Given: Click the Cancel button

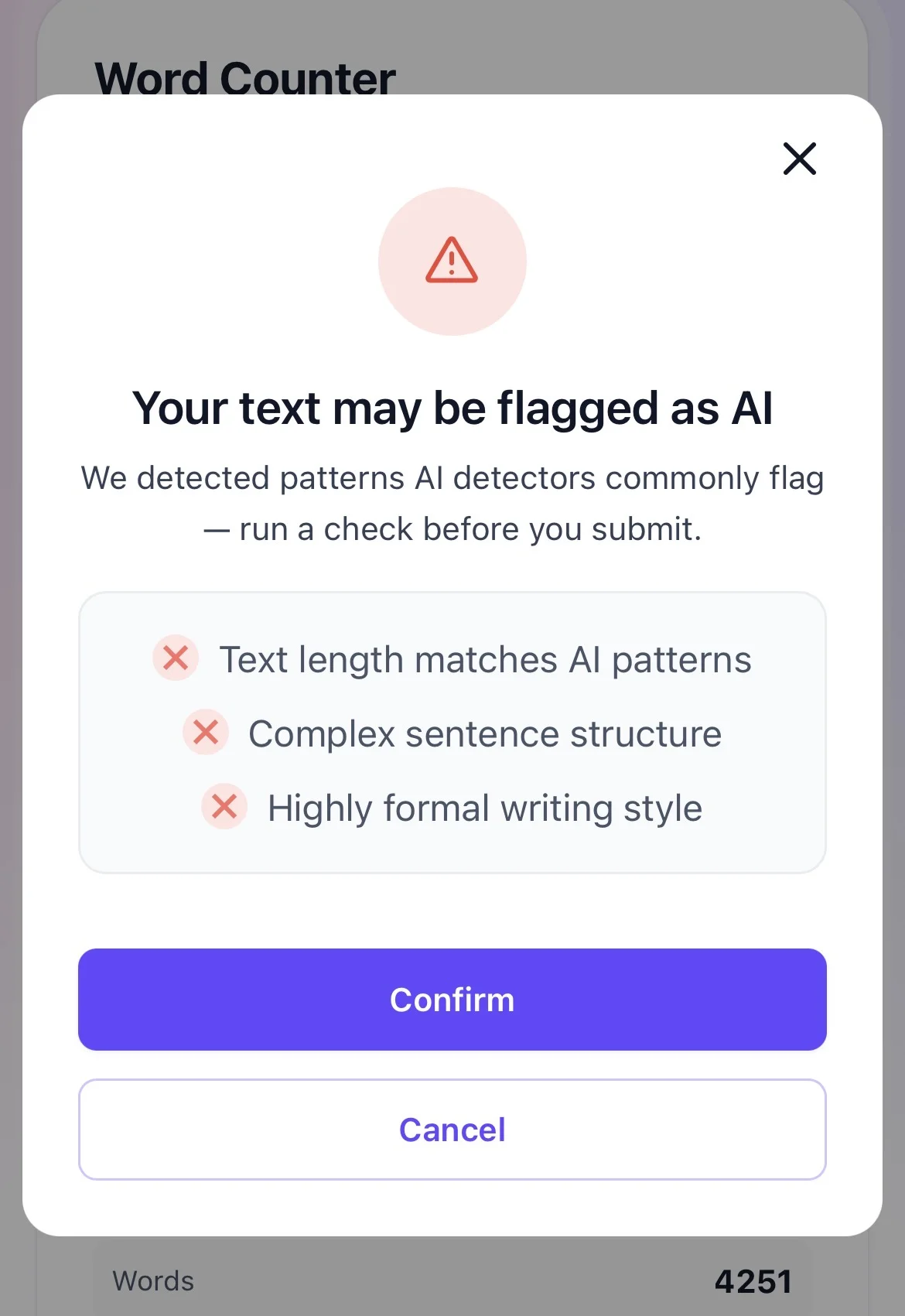Looking at the screenshot, I should 452,1130.
